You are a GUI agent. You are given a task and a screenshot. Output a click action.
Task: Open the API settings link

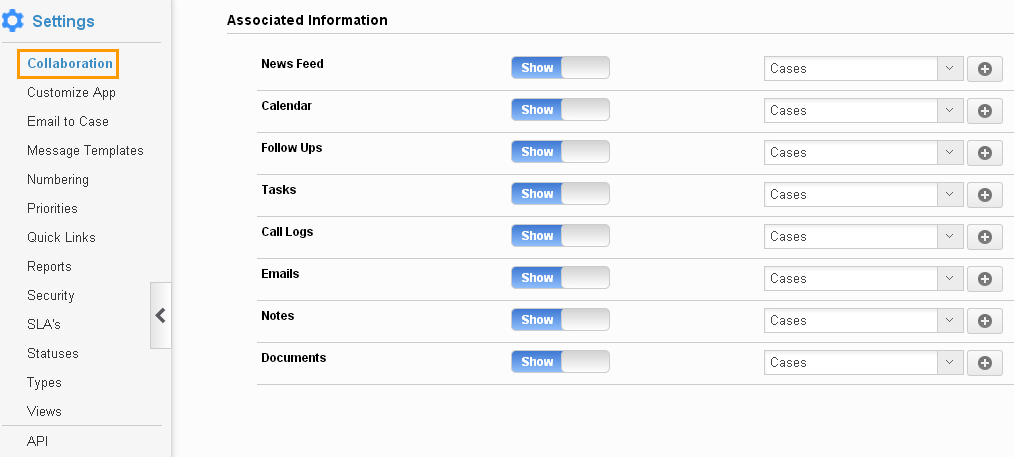37,441
